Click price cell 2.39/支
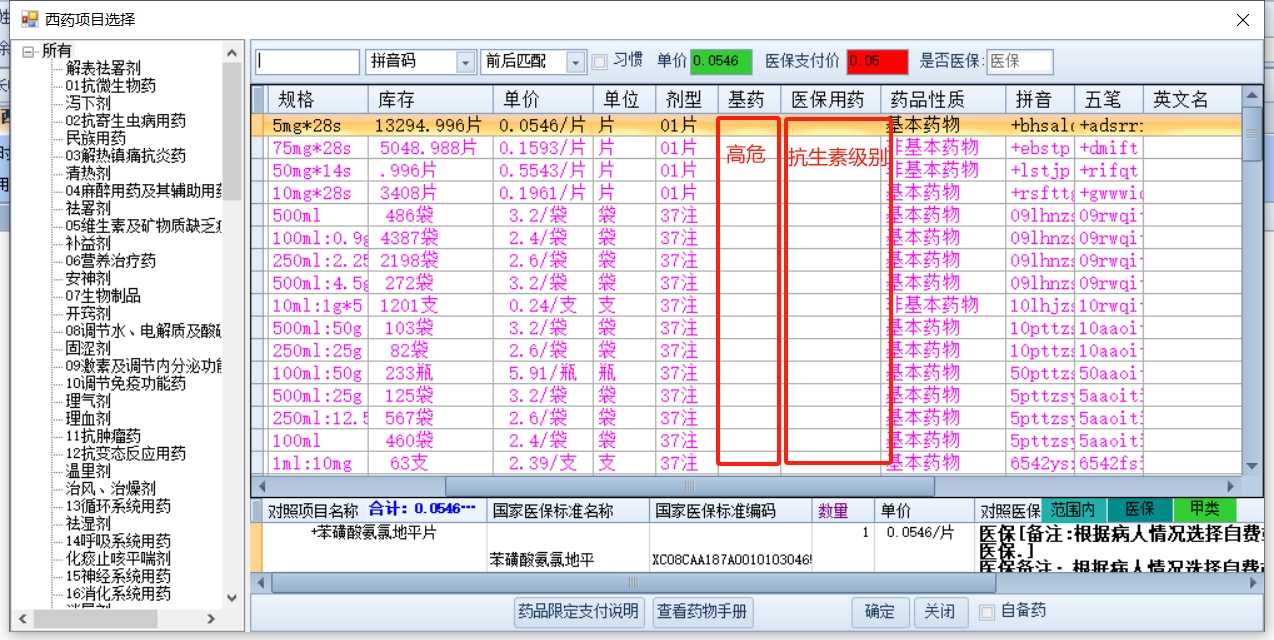Image resolution: width=1274 pixels, height=640 pixels. click(x=543, y=463)
